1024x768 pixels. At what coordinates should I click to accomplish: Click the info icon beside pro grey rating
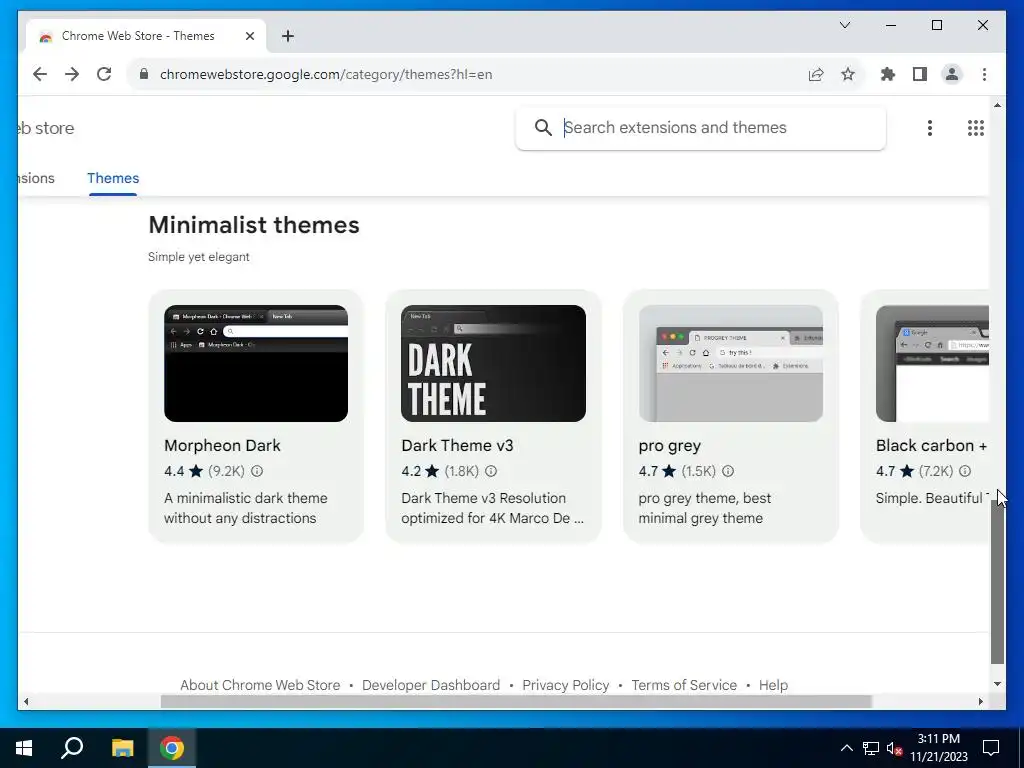(728, 471)
